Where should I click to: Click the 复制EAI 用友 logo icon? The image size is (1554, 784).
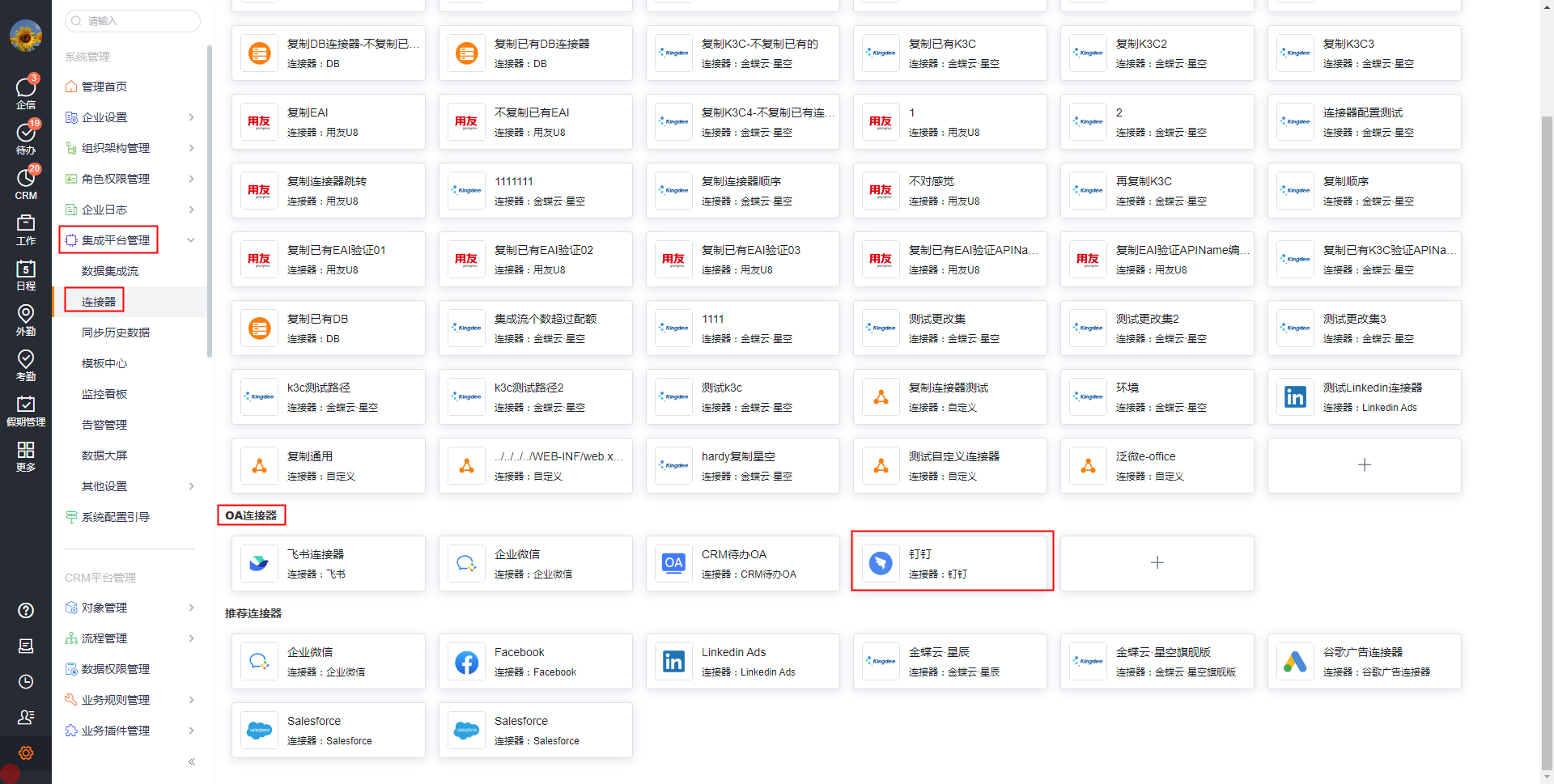(x=259, y=121)
